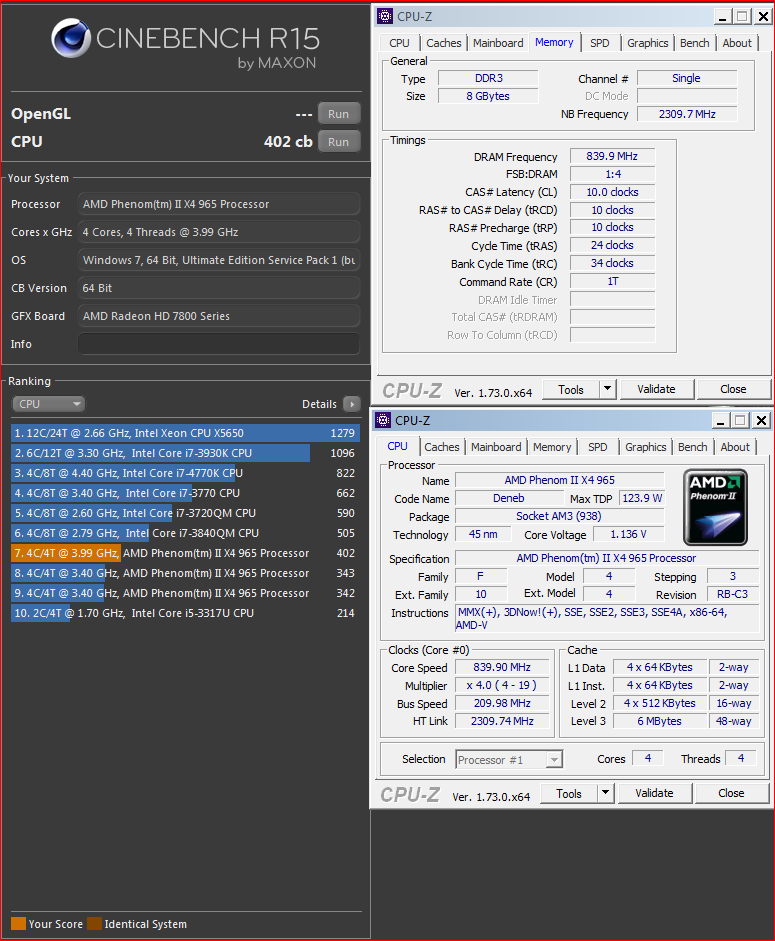Click the Core Speed value 839.90 MHz
Viewport: 775px width, 941px height.
(x=502, y=667)
